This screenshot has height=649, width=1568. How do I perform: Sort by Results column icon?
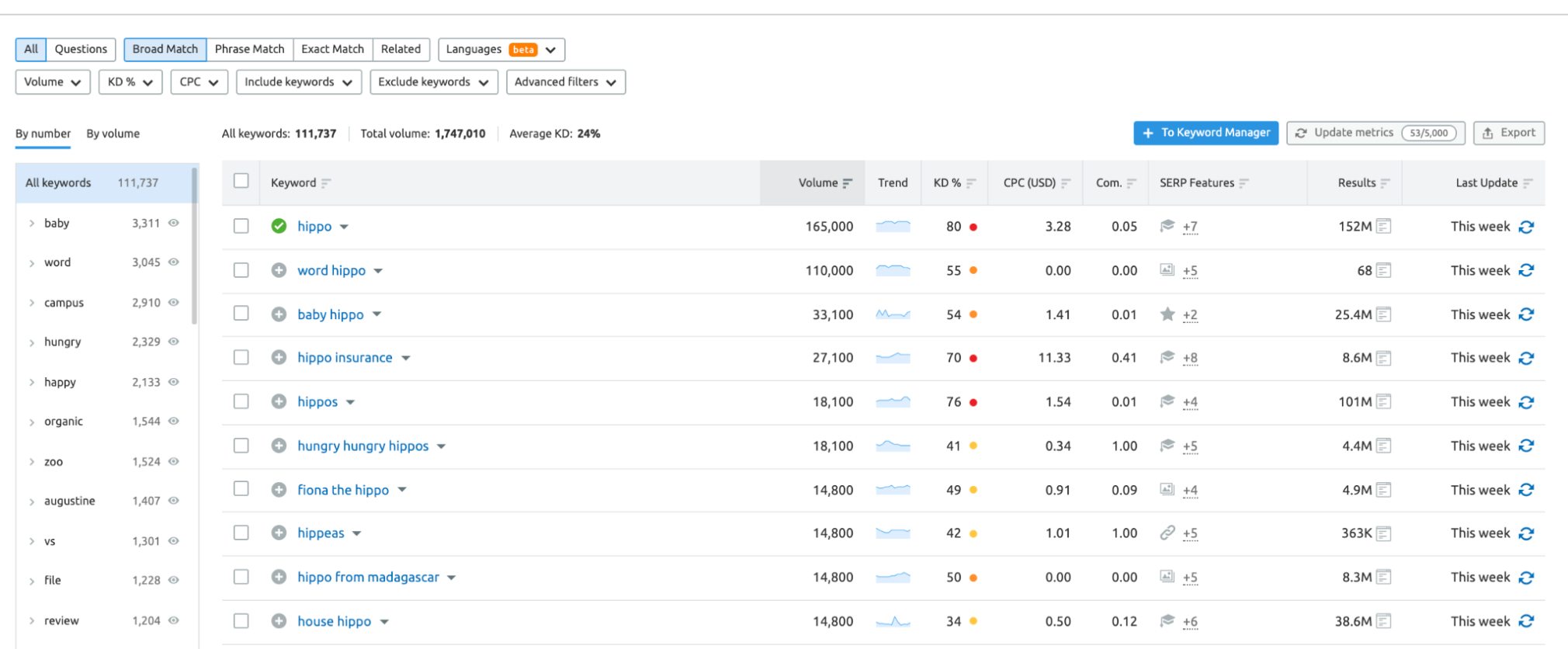pyautogui.click(x=1385, y=183)
